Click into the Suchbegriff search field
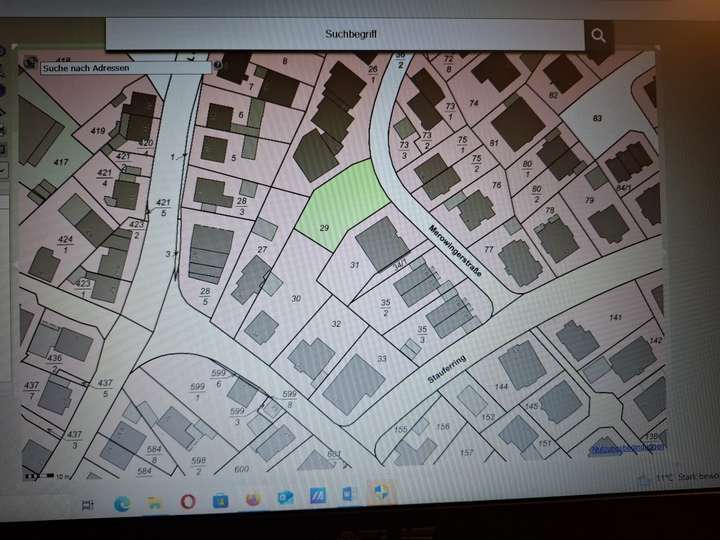Viewport: 720px width, 540px height. point(345,34)
